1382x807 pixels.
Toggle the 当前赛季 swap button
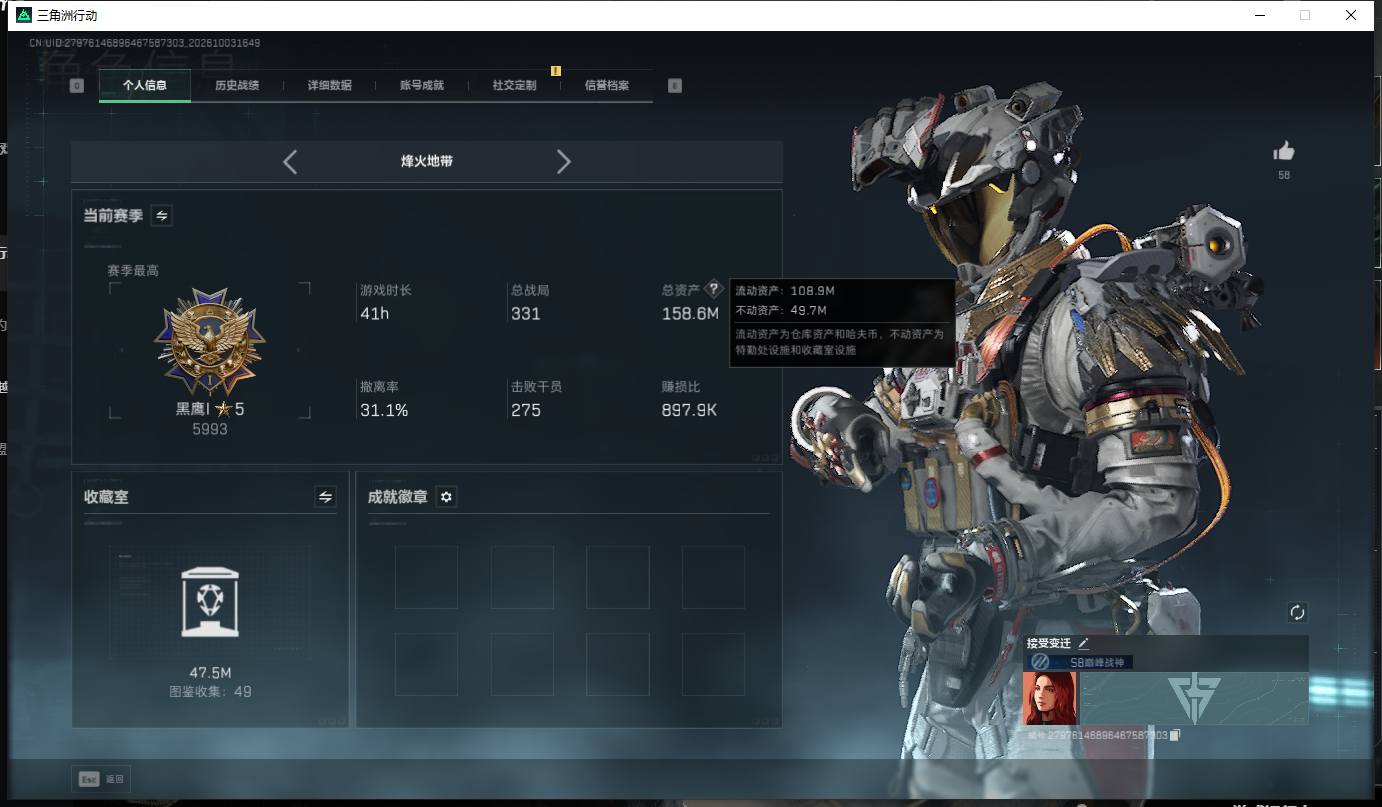[161, 215]
